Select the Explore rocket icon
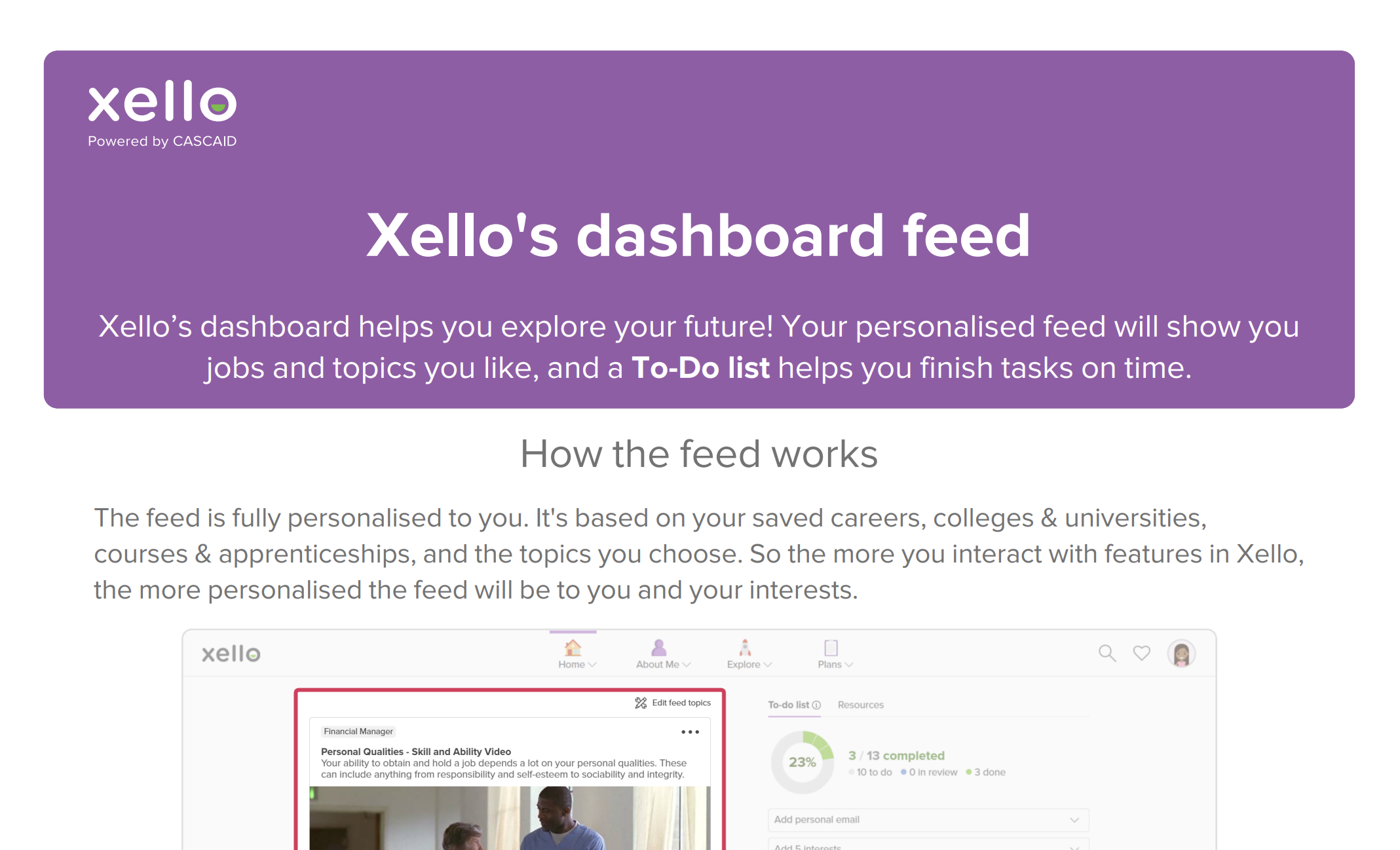The height and width of the screenshot is (850, 1400). click(745, 648)
